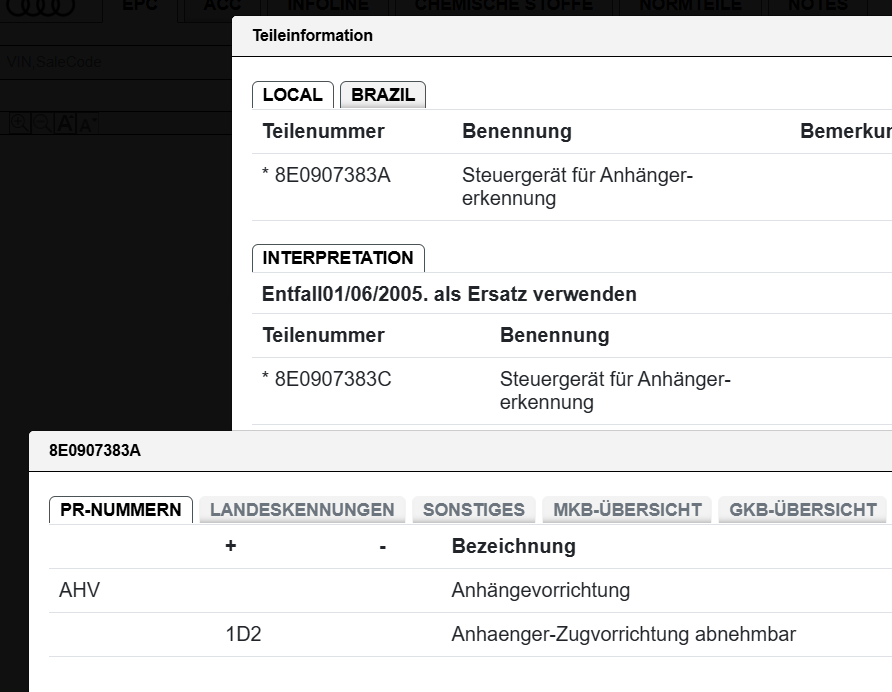Viewport: 892px width, 692px height.
Task: Select the PR-NUMMERN tab
Action: click(x=121, y=509)
